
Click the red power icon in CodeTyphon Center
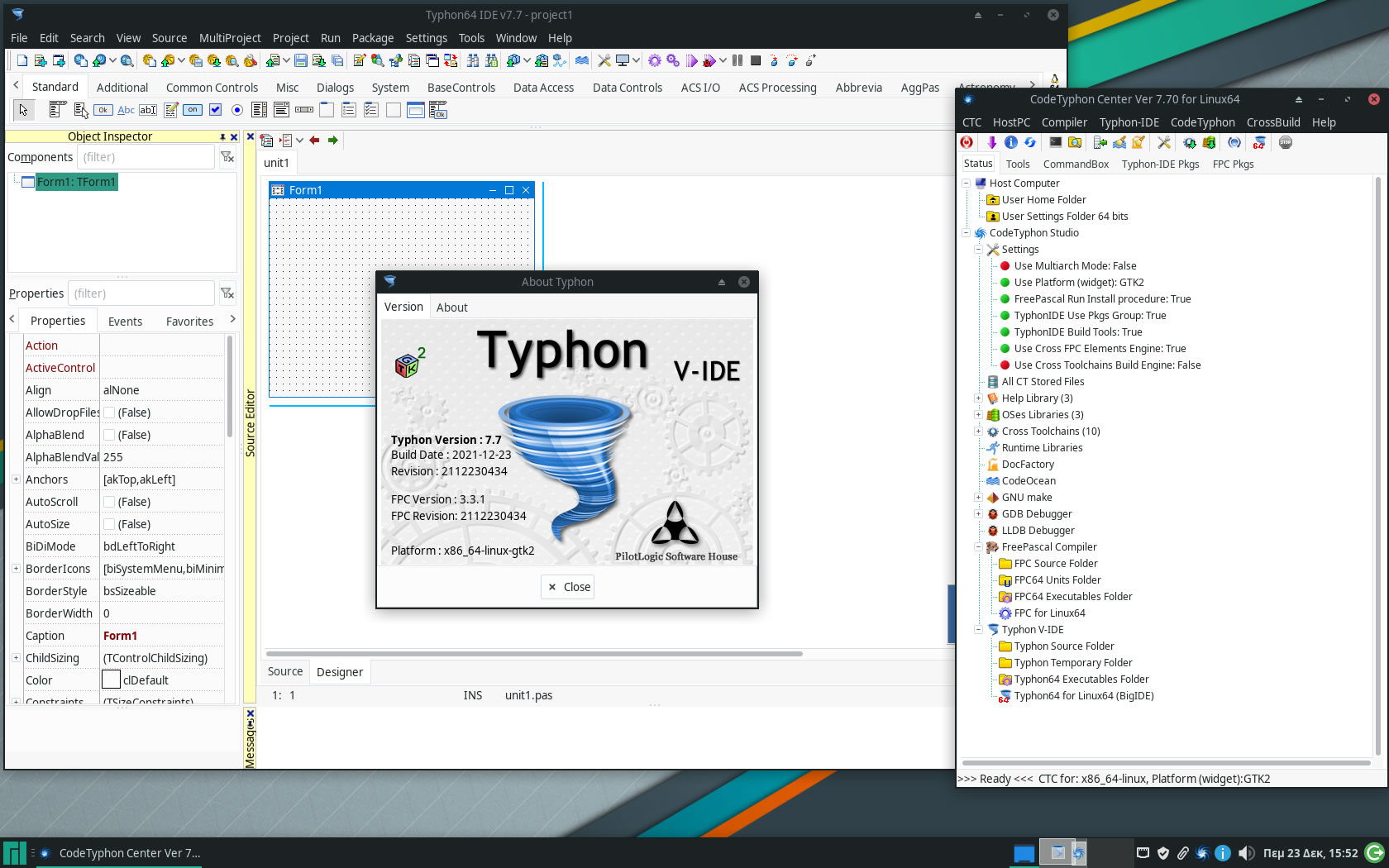coord(967,143)
